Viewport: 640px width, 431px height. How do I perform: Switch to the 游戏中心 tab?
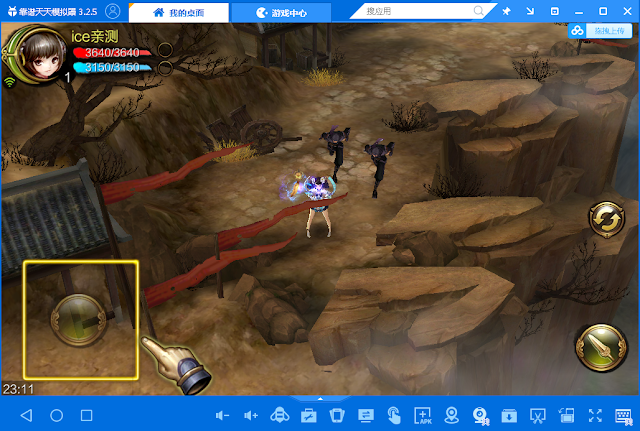pyautogui.click(x=281, y=13)
